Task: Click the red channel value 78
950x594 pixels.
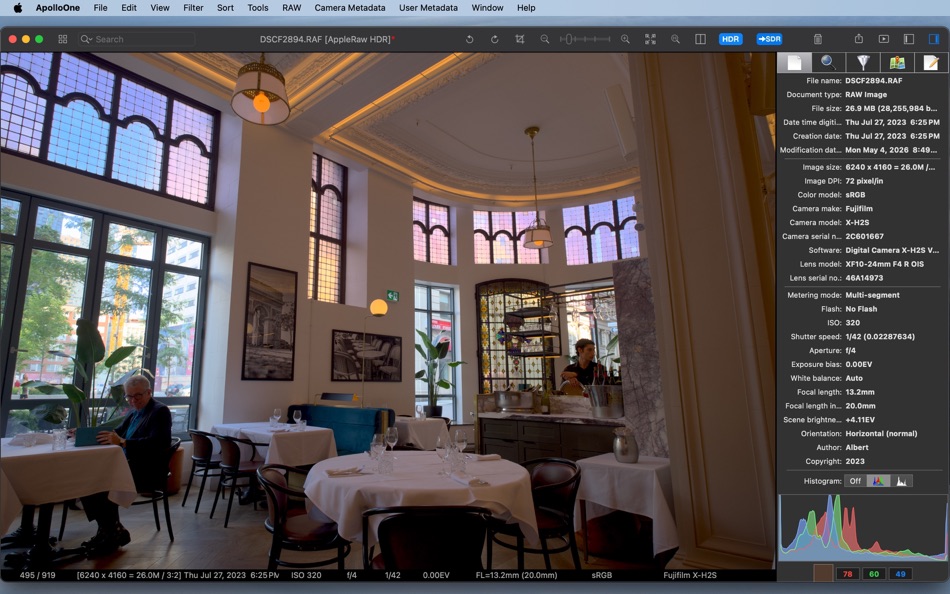Action: point(848,574)
